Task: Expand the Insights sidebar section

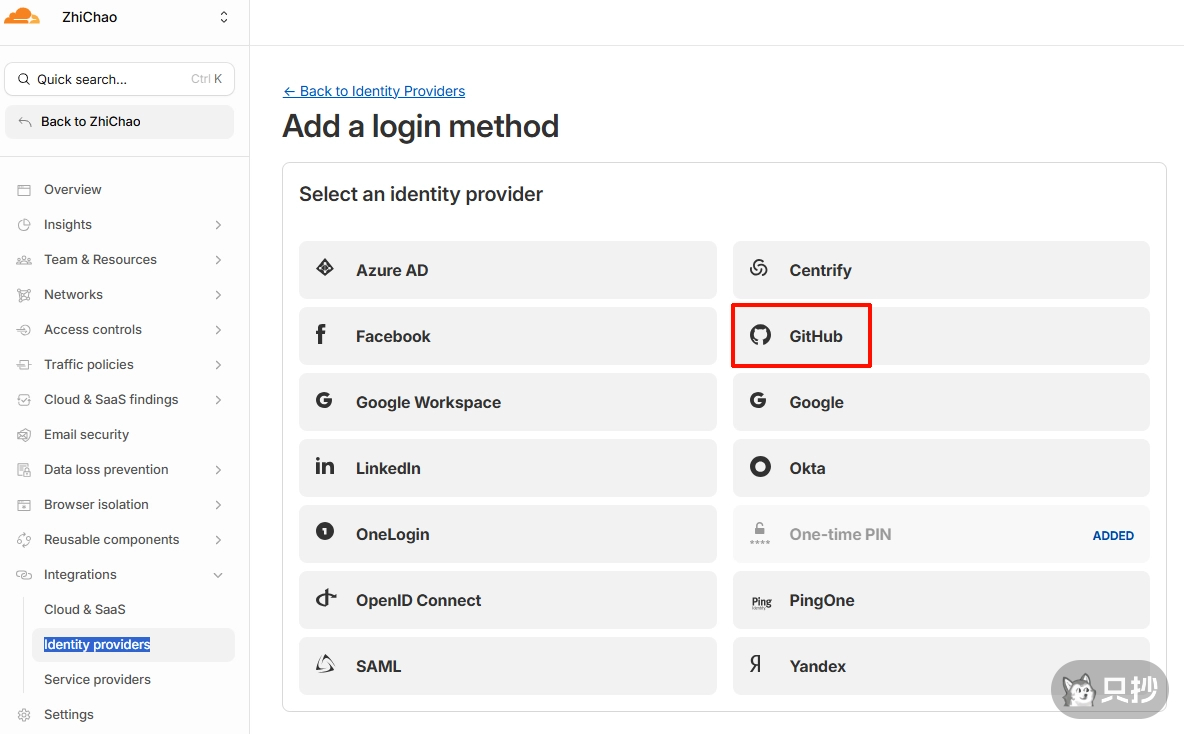Action: tap(218, 225)
